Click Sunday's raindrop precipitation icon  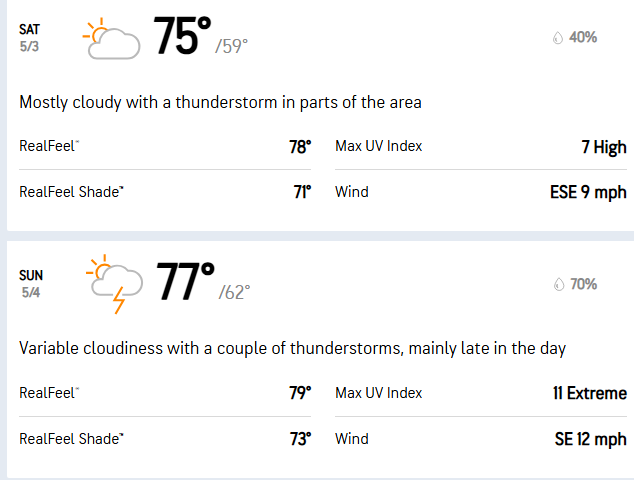click(558, 285)
